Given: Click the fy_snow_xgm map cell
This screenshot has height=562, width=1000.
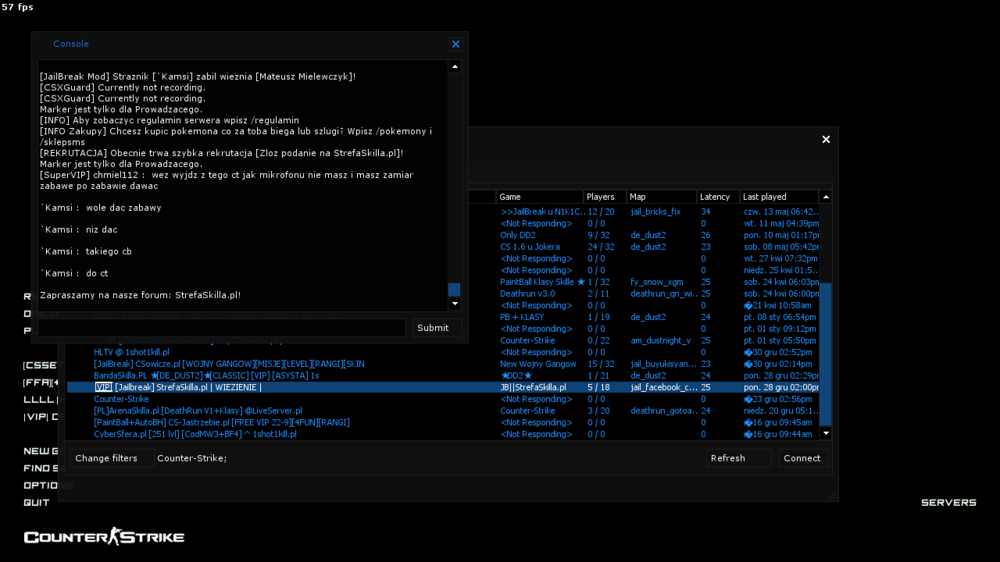Looking at the screenshot, I should click(x=657, y=282).
